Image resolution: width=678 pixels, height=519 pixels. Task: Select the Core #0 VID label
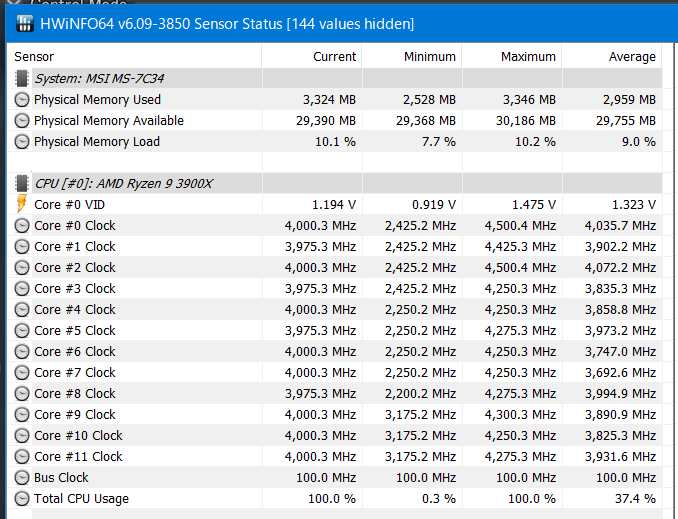tap(69, 205)
